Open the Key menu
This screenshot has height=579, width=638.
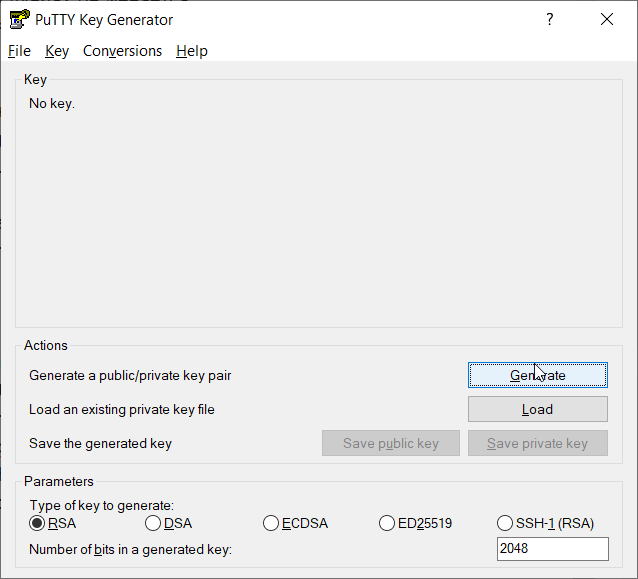point(57,51)
